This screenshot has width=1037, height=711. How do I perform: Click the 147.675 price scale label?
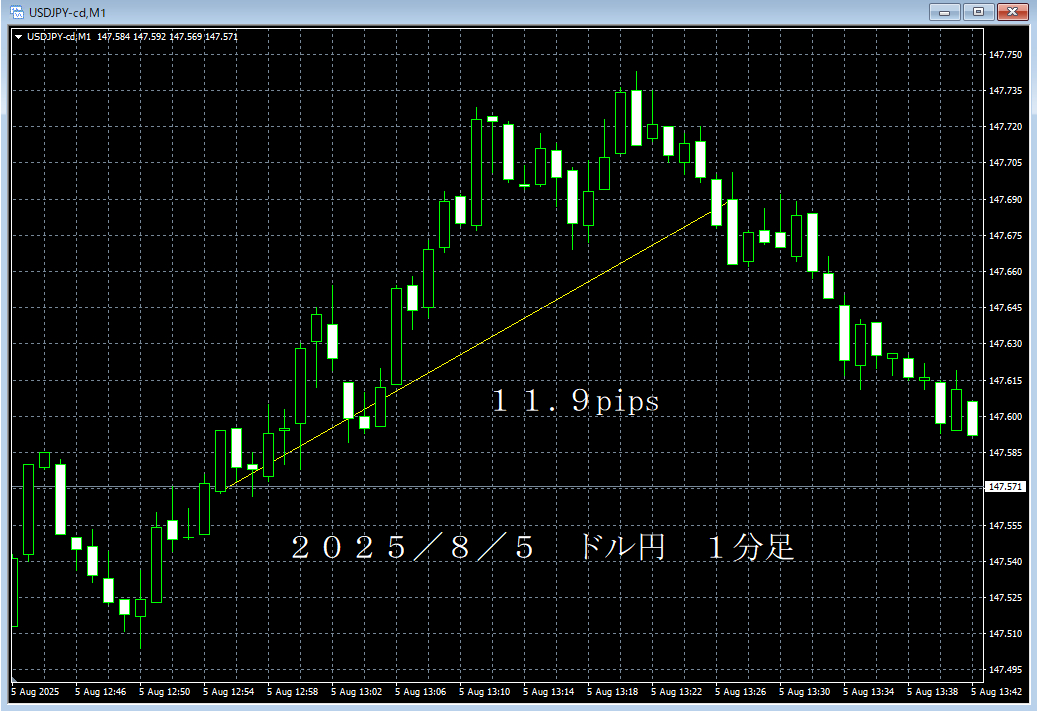pyautogui.click(x=1005, y=235)
